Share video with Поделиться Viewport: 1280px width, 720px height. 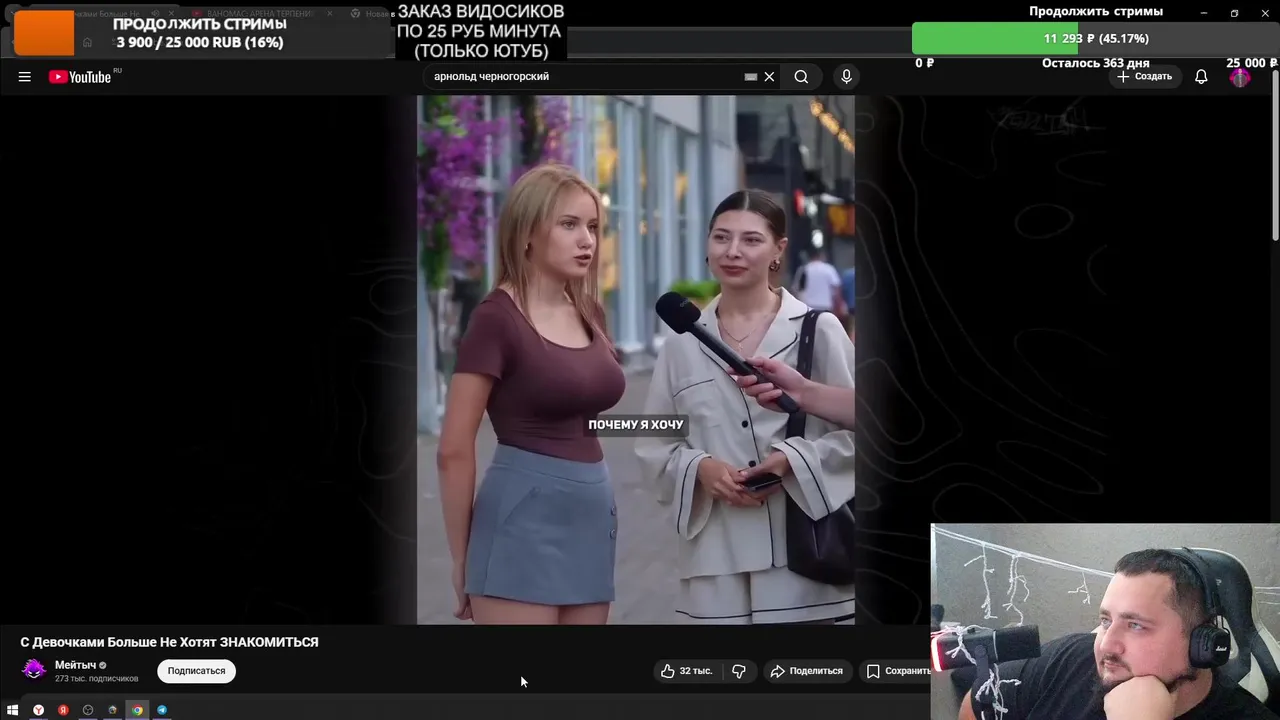[806, 671]
